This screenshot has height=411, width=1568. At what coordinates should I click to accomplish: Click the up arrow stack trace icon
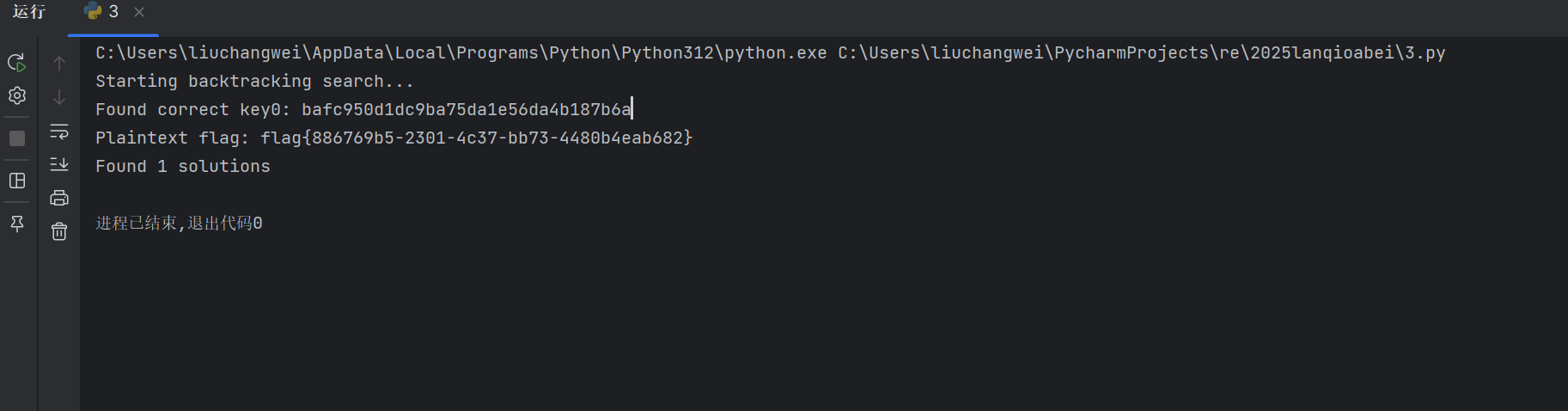pos(59,64)
